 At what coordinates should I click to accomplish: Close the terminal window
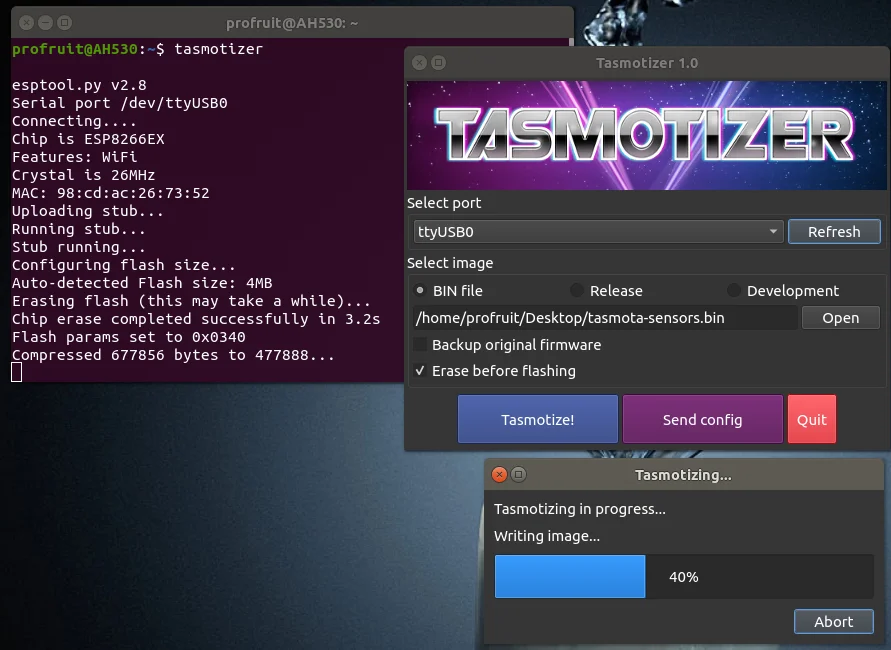[26, 23]
